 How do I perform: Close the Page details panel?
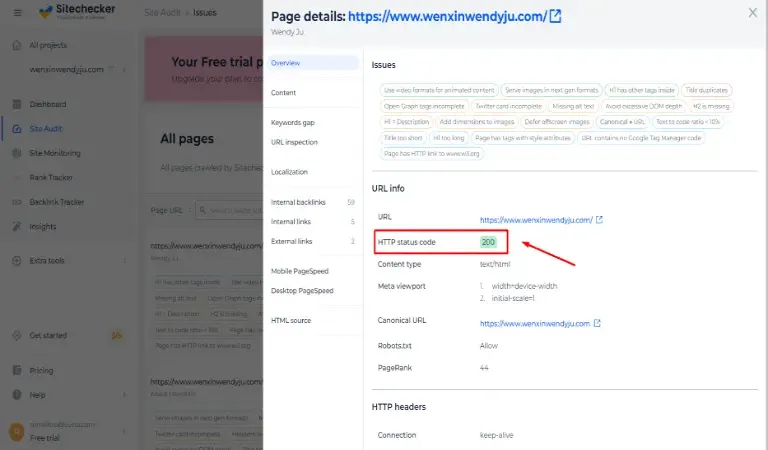coord(752,13)
